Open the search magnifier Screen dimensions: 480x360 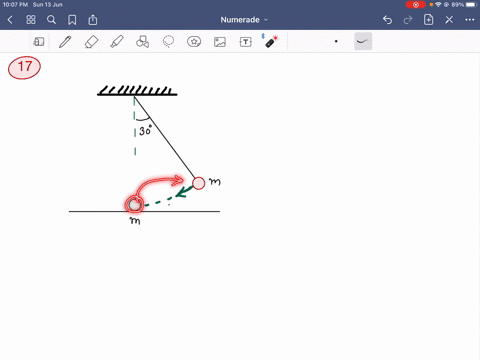(51, 20)
